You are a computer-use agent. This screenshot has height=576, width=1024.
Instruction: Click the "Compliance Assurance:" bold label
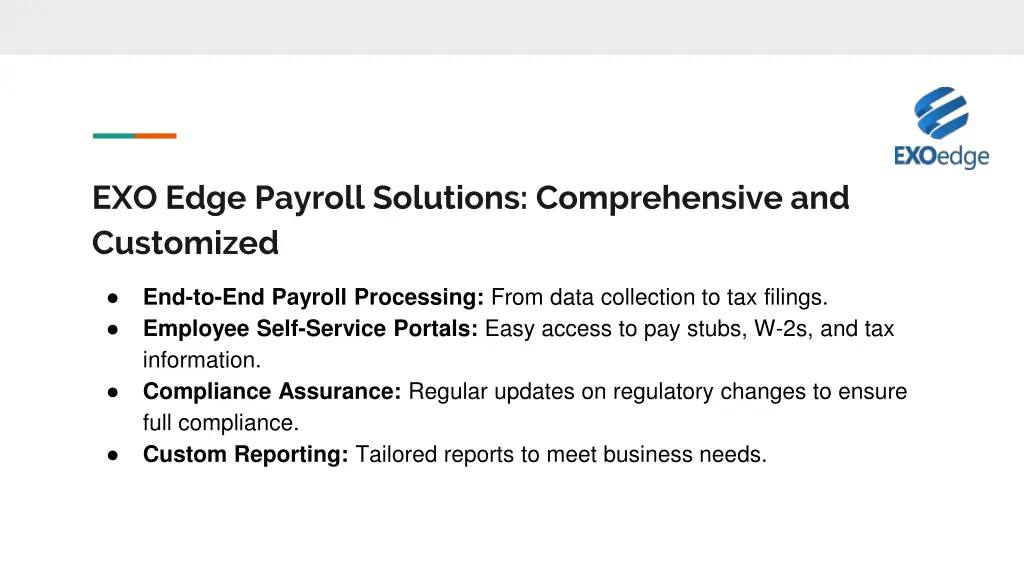272,391
